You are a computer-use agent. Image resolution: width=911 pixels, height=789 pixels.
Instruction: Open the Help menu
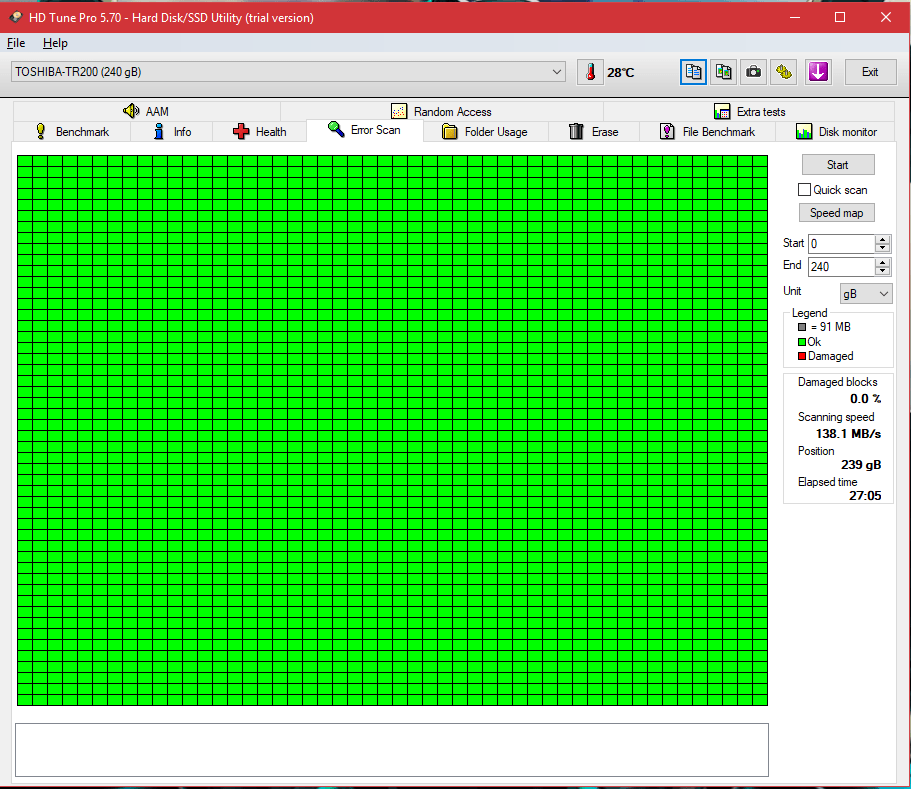pos(55,43)
